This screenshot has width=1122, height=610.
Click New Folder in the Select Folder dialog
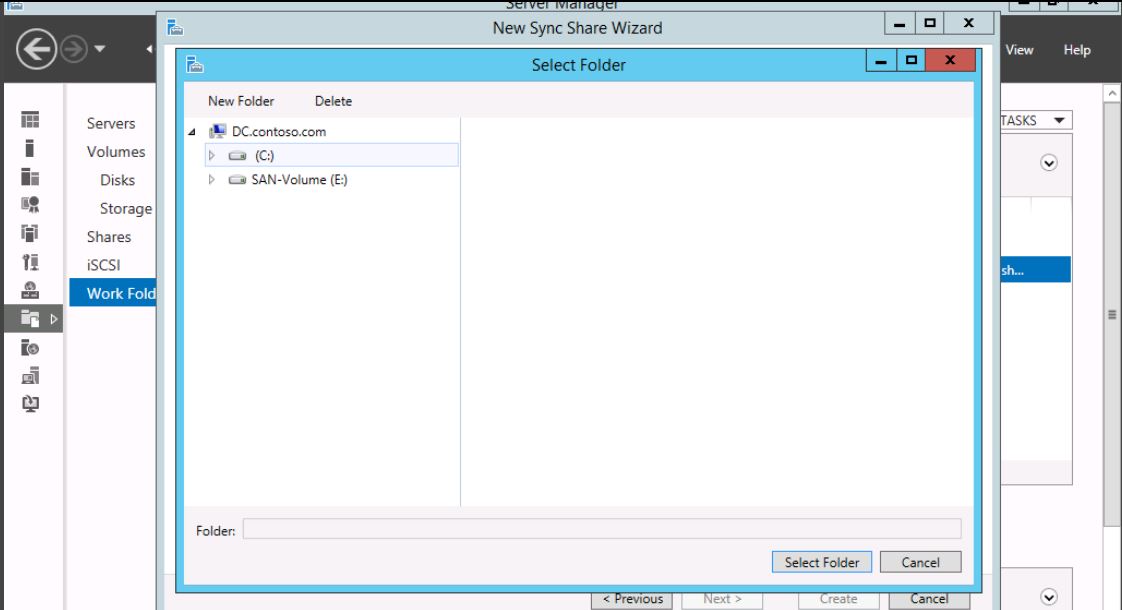241,101
